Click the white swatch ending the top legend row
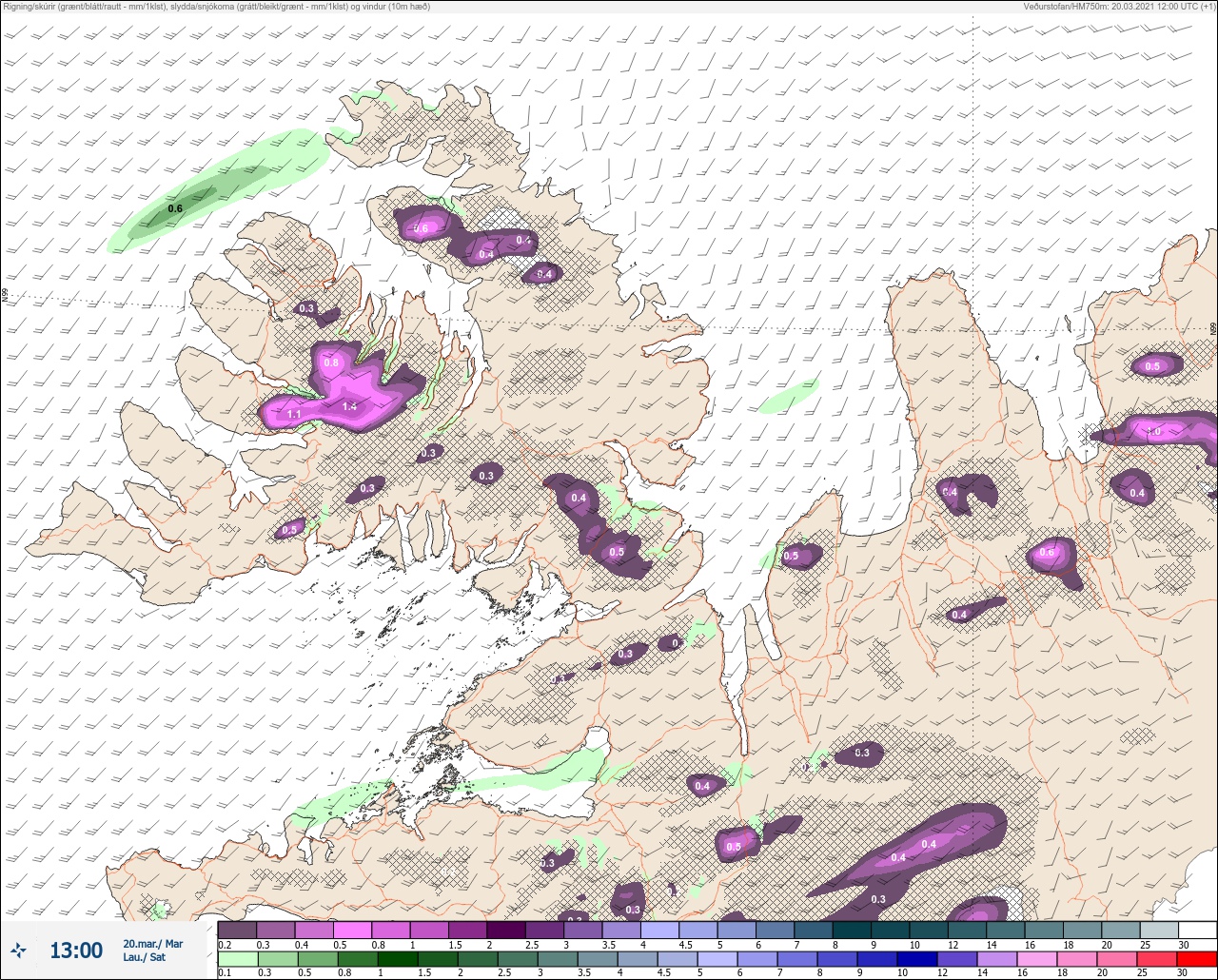1218x980 pixels. coord(1196,930)
